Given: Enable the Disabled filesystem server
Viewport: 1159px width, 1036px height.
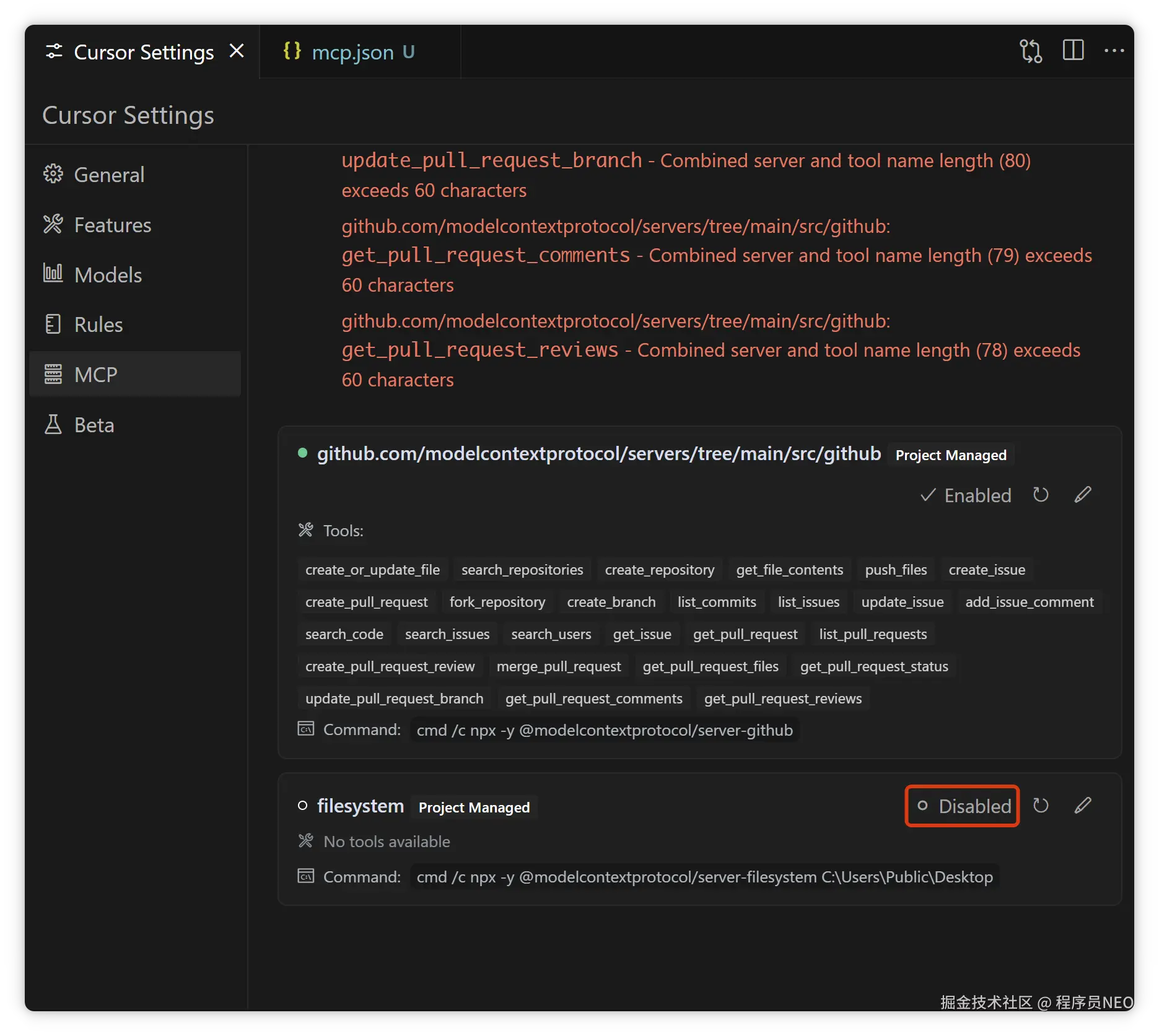Looking at the screenshot, I should [963, 806].
